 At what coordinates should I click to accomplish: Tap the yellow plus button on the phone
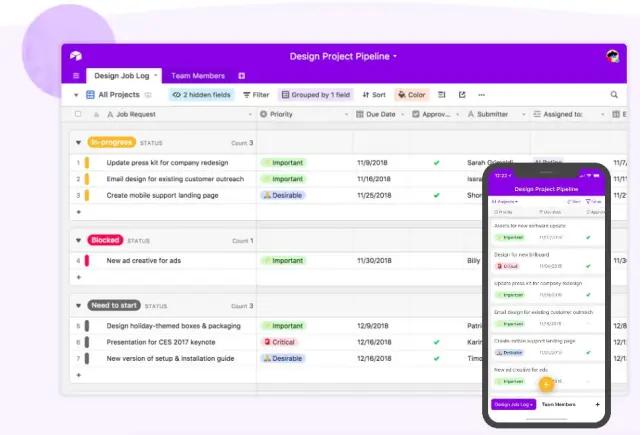point(546,383)
